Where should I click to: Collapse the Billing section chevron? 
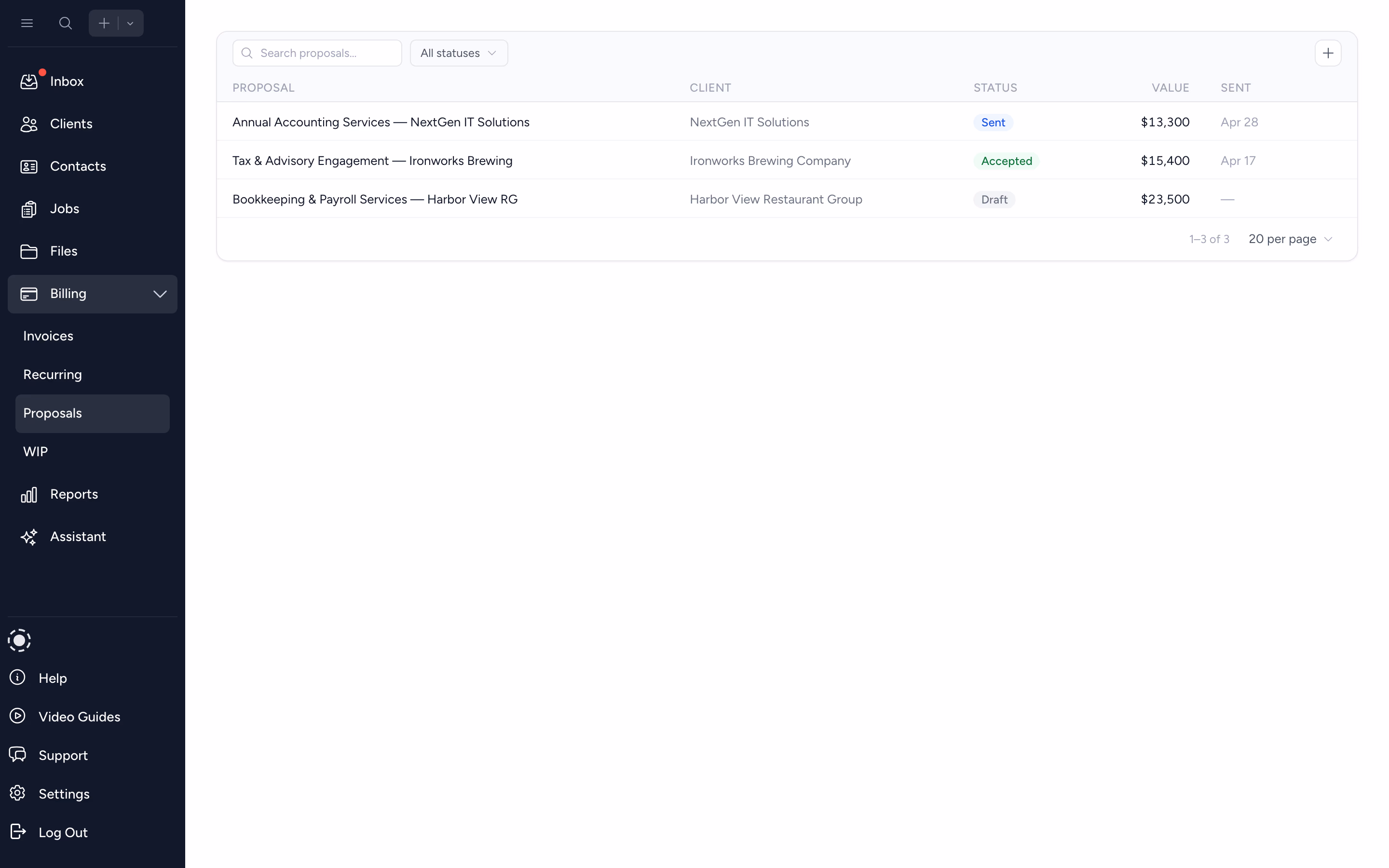coord(160,294)
